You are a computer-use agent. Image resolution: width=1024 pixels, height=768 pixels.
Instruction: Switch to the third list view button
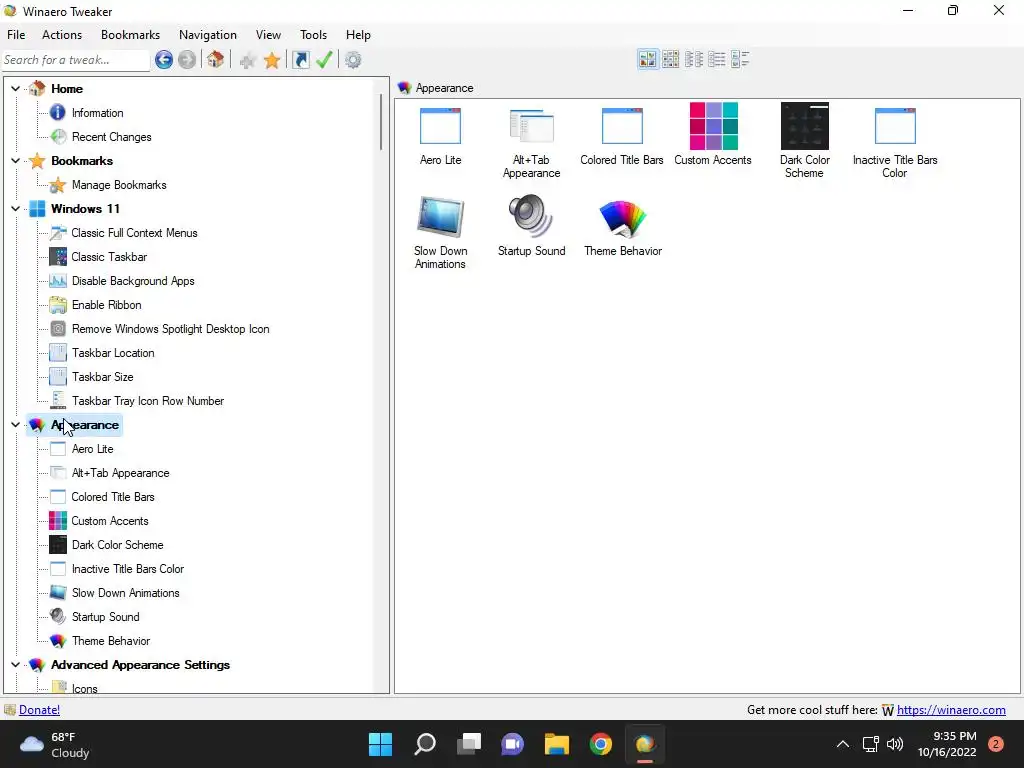(x=694, y=59)
